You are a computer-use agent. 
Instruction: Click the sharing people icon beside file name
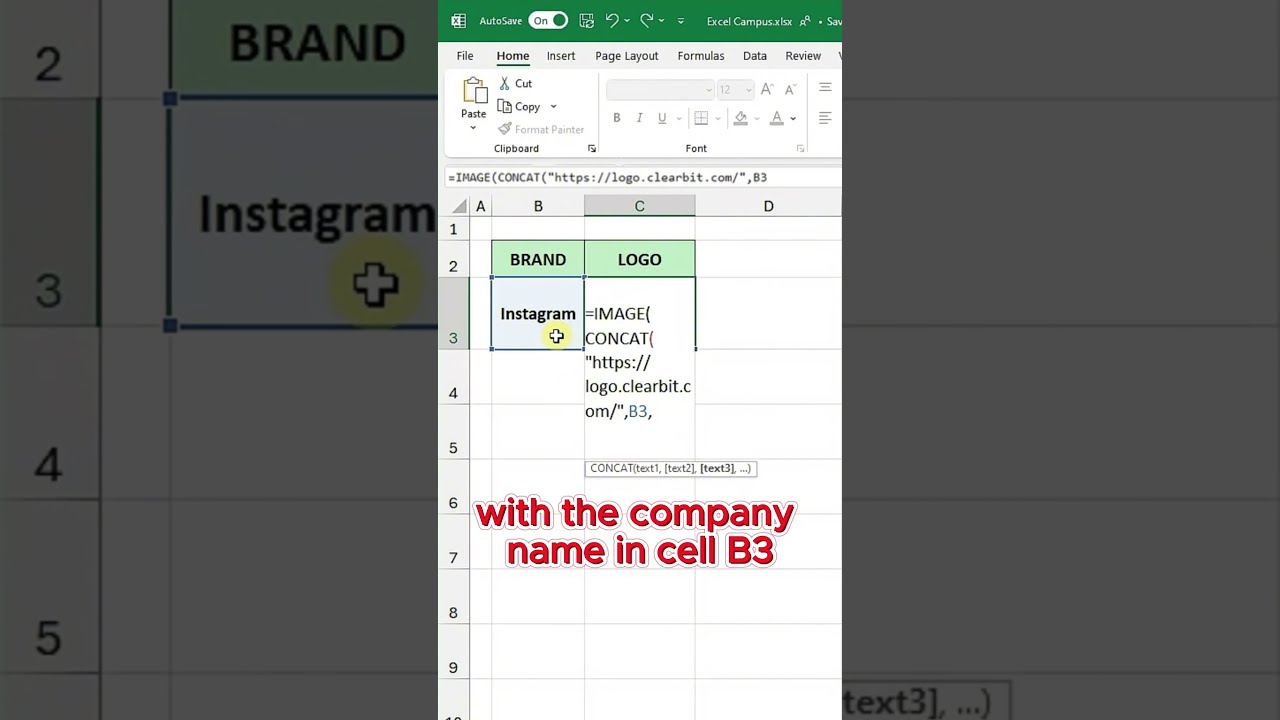coord(805,20)
